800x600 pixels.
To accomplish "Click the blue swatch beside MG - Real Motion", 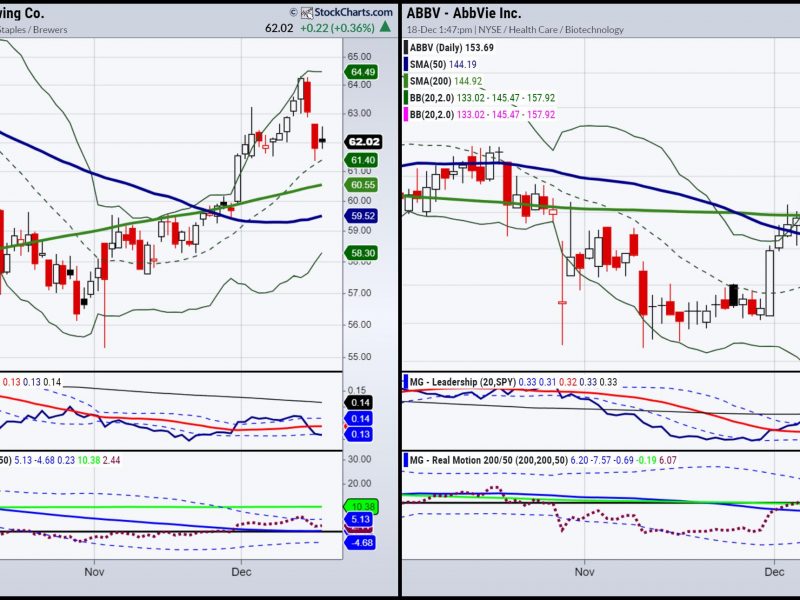I will pos(406,460).
